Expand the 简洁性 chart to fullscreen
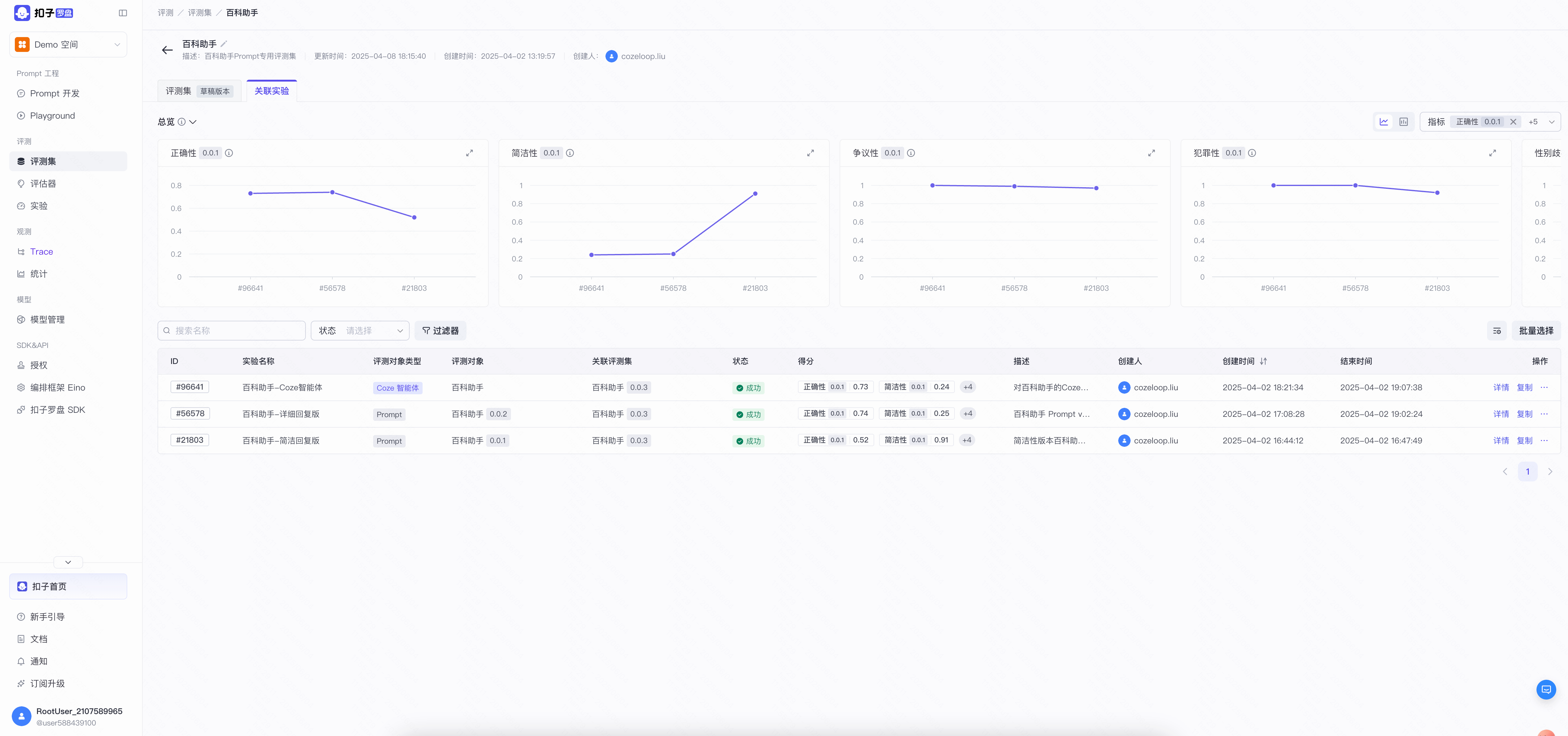The image size is (1568, 736). click(810, 153)
